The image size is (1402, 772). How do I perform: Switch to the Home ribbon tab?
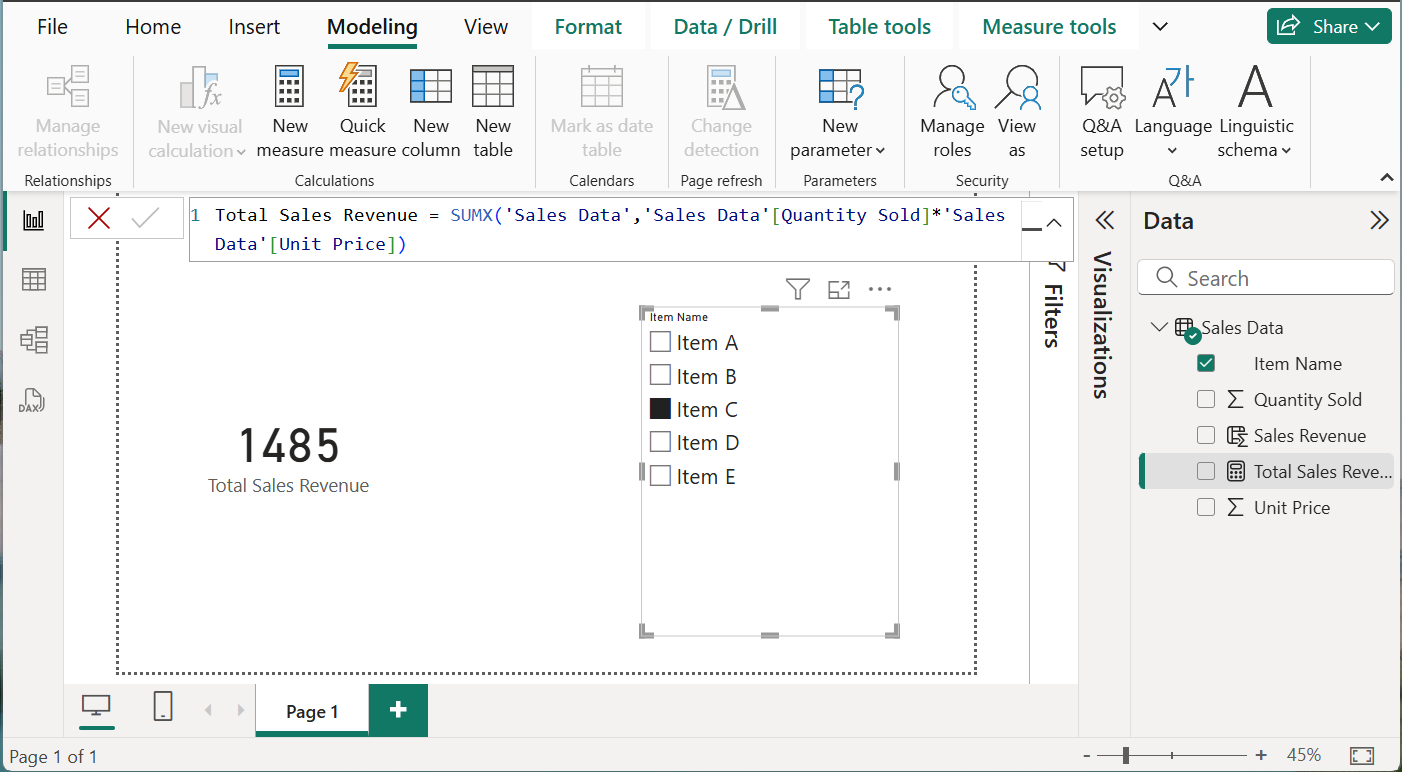coord(152,27)
